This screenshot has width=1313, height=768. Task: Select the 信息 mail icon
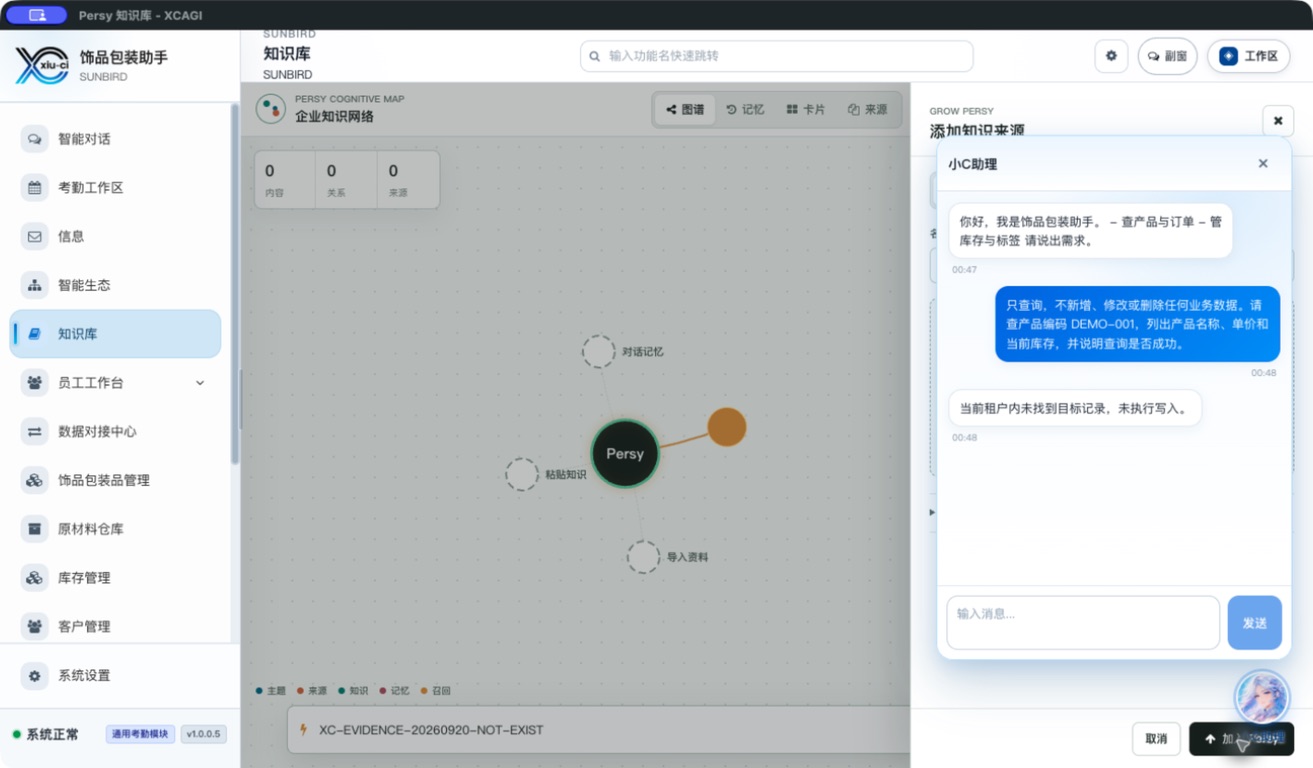35,237
